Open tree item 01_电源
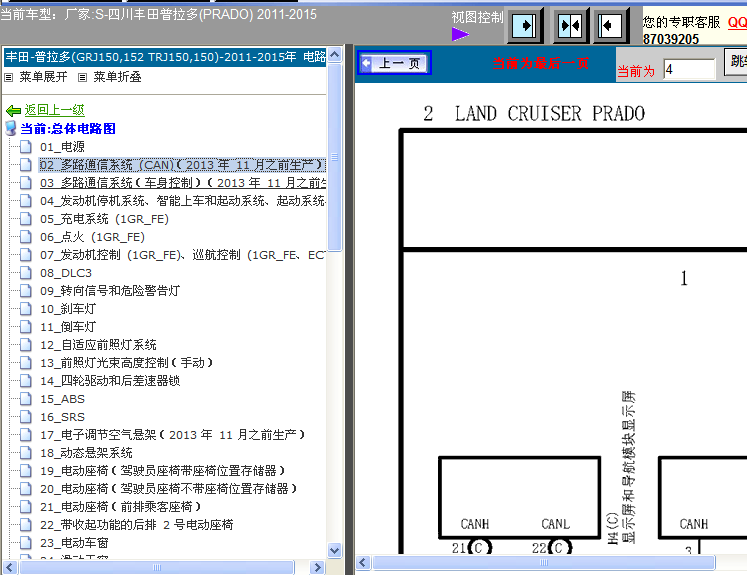 pyautogui.click(x=62, y=147)
